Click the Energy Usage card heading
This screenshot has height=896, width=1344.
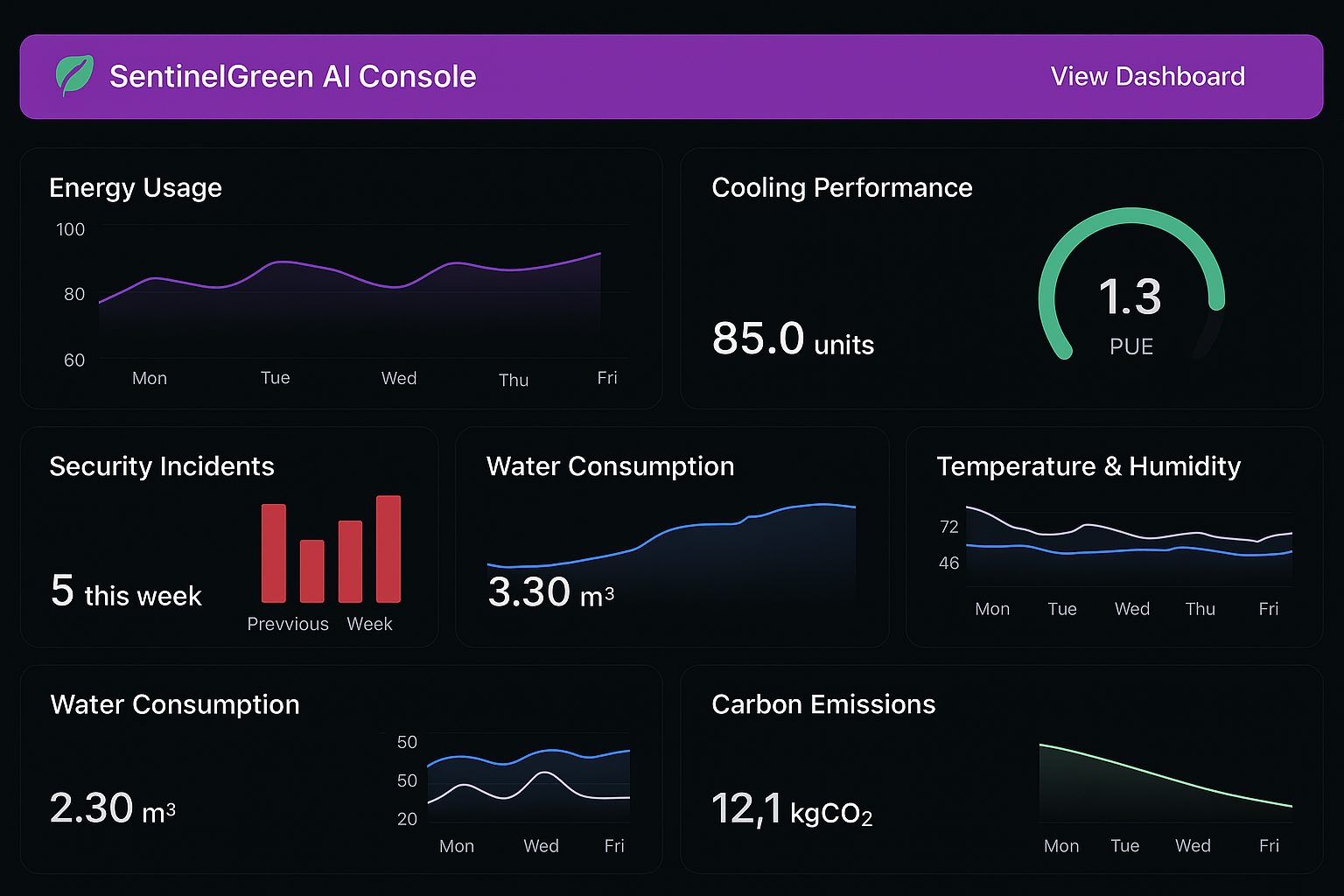click(136, 188)
